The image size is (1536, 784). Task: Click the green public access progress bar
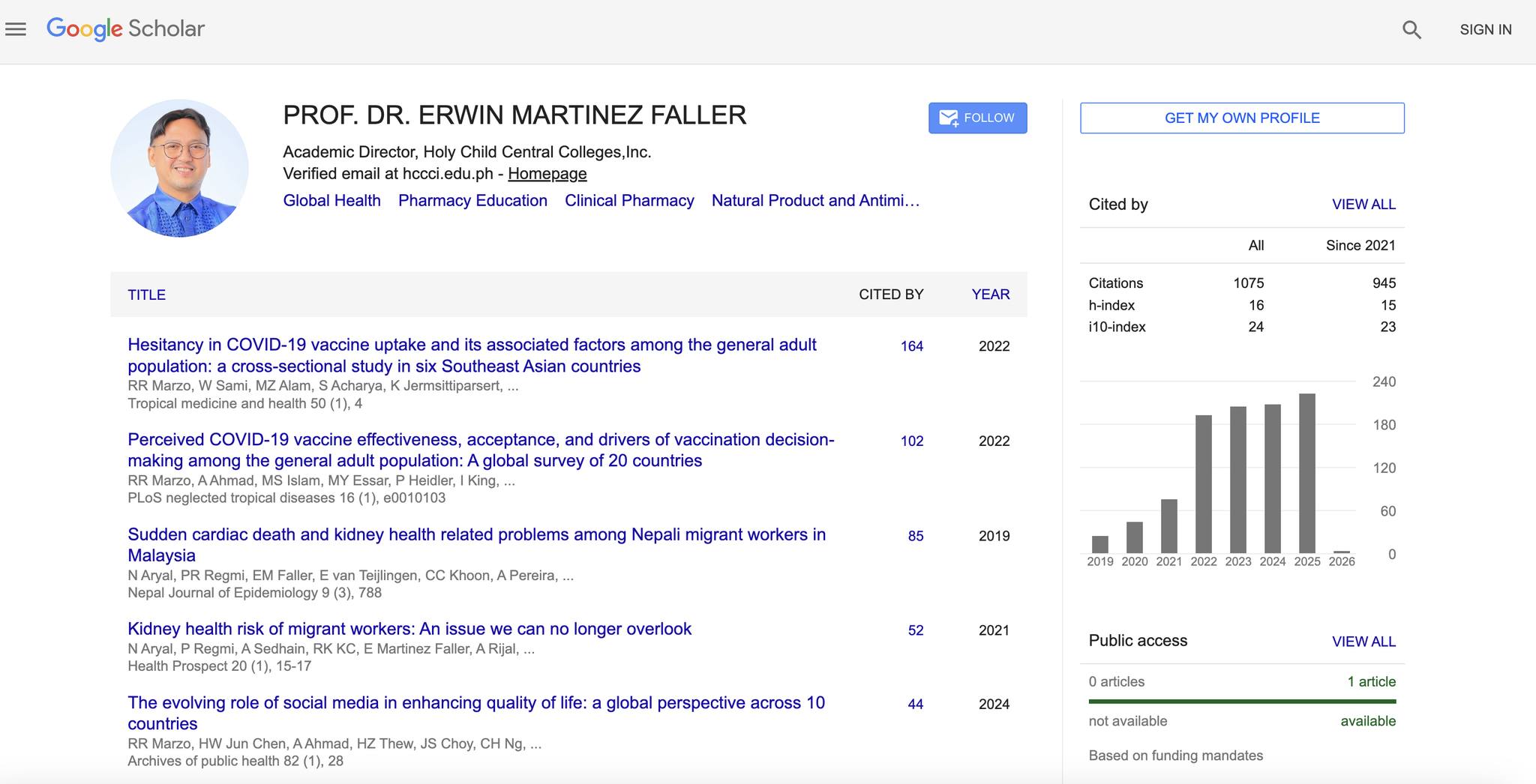pyautogui.click(x=1242, y=702)
